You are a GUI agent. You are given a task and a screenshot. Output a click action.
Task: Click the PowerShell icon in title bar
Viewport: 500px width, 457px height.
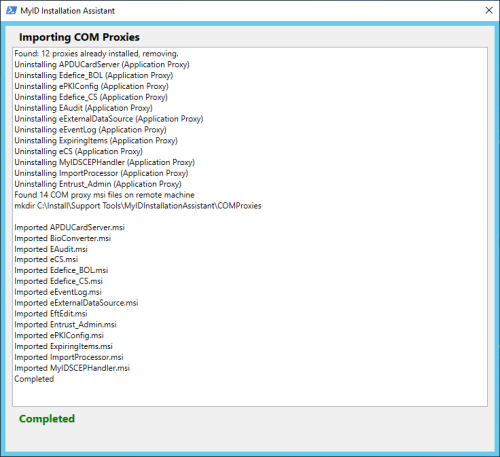[x=11, y=10]
